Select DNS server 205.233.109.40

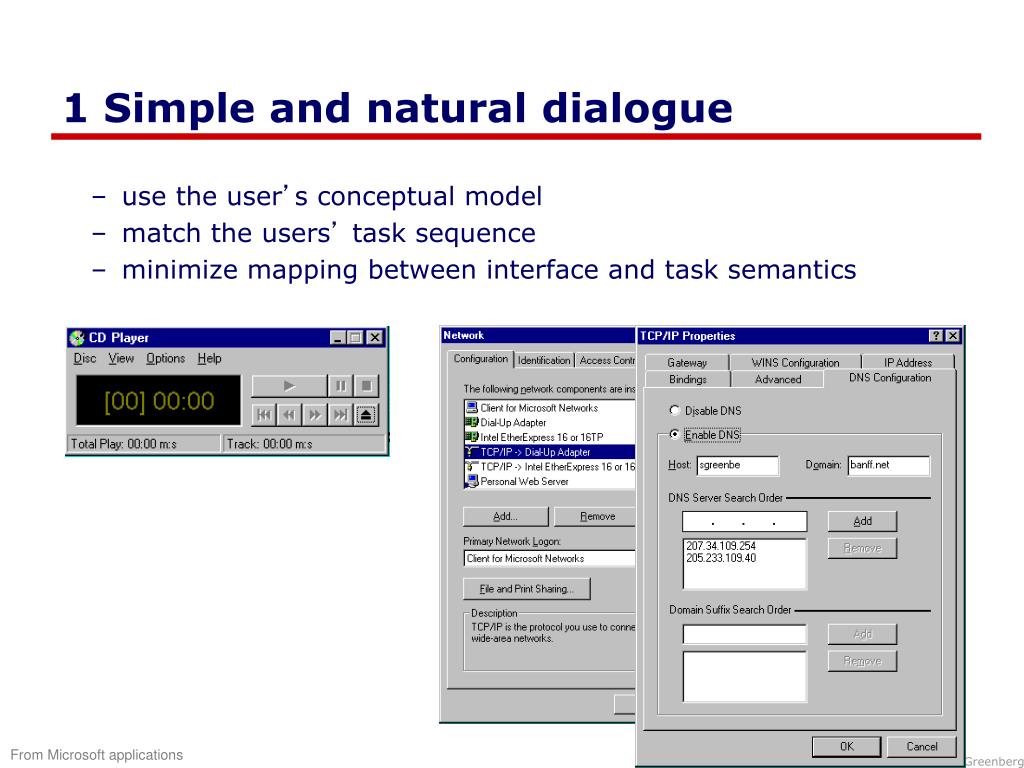[721, 558]
